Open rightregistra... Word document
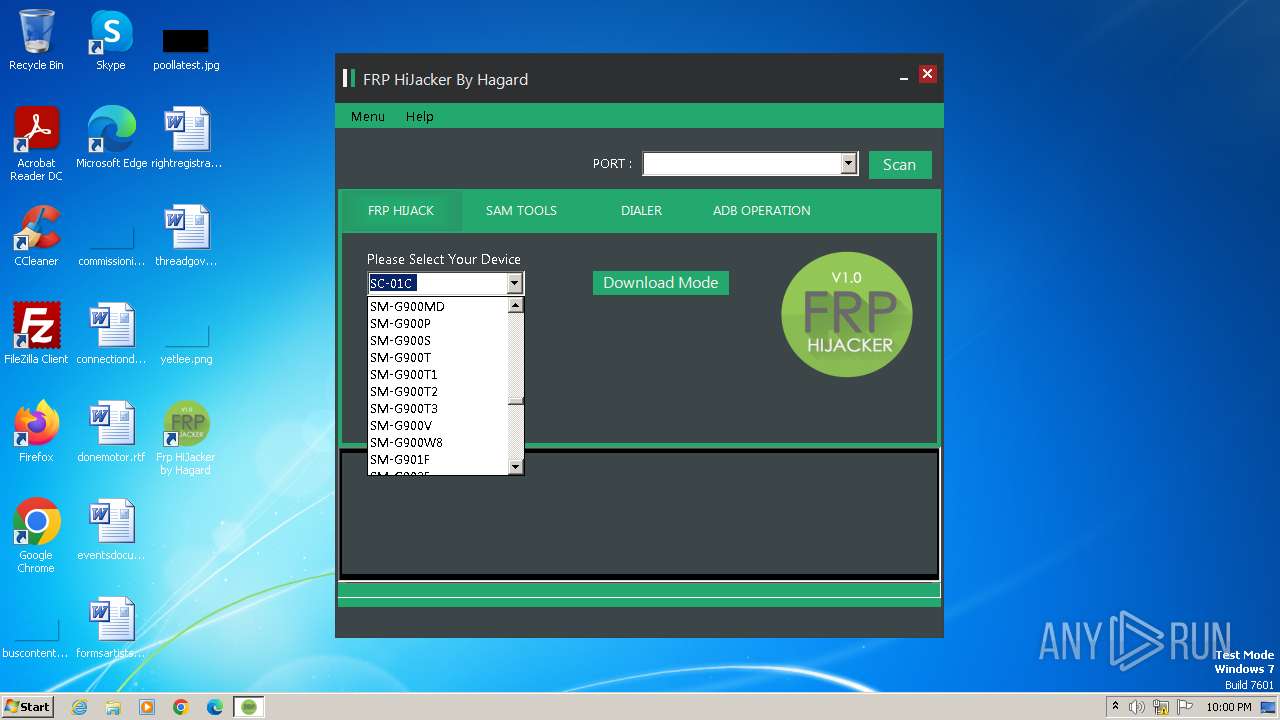 pos(186,138)
